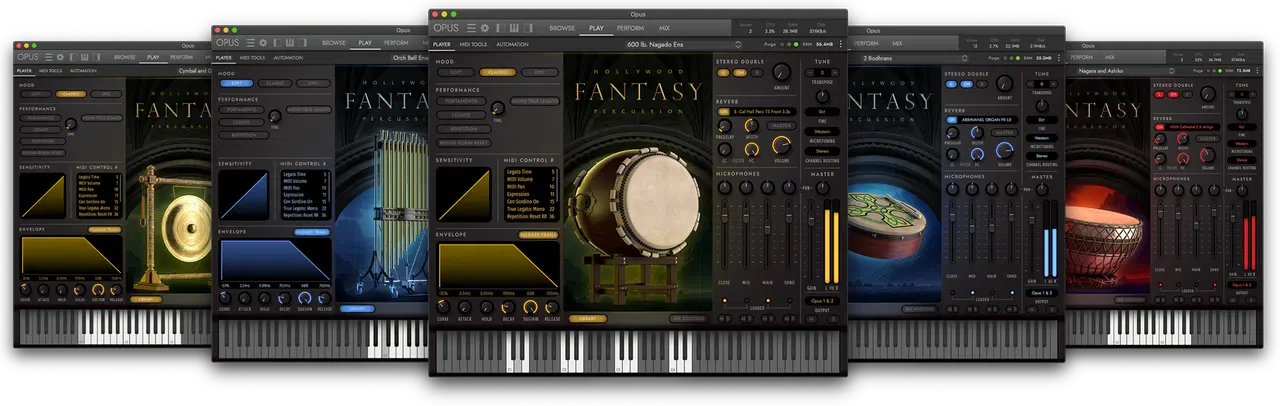Switch the front window's Reverb ON toggle

point(723,111)
